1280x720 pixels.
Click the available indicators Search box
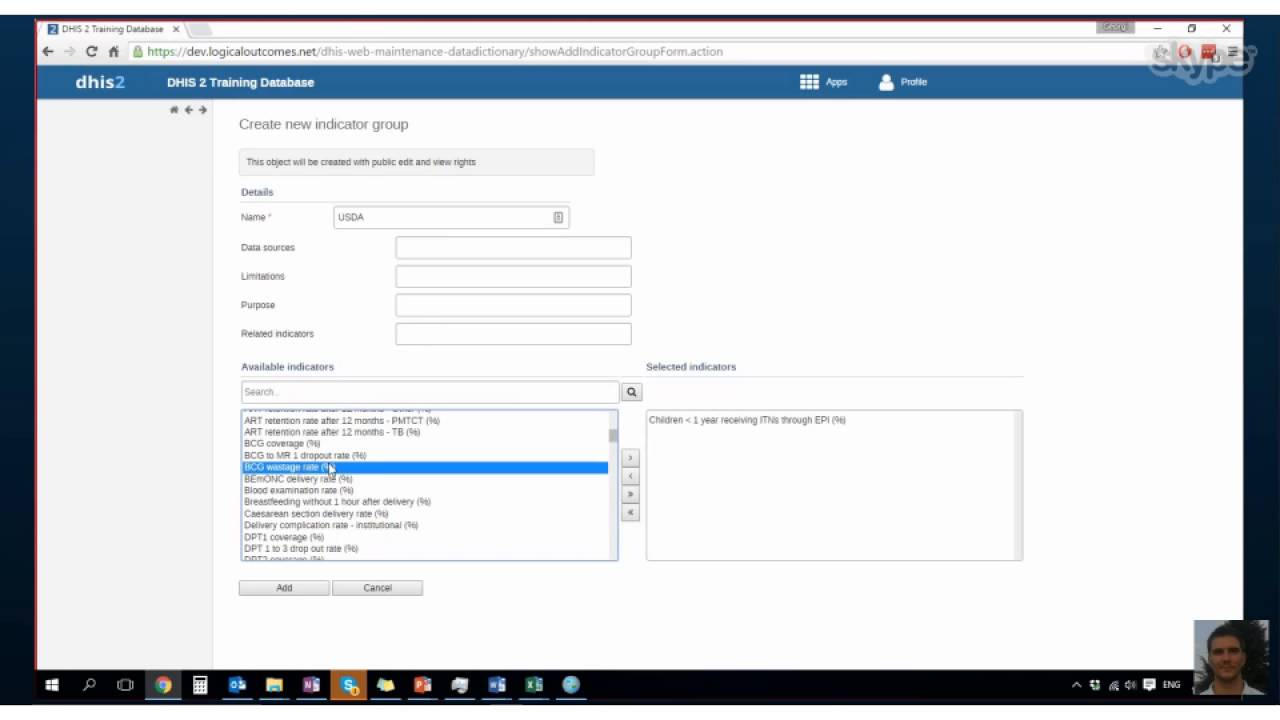click(430, 392)
